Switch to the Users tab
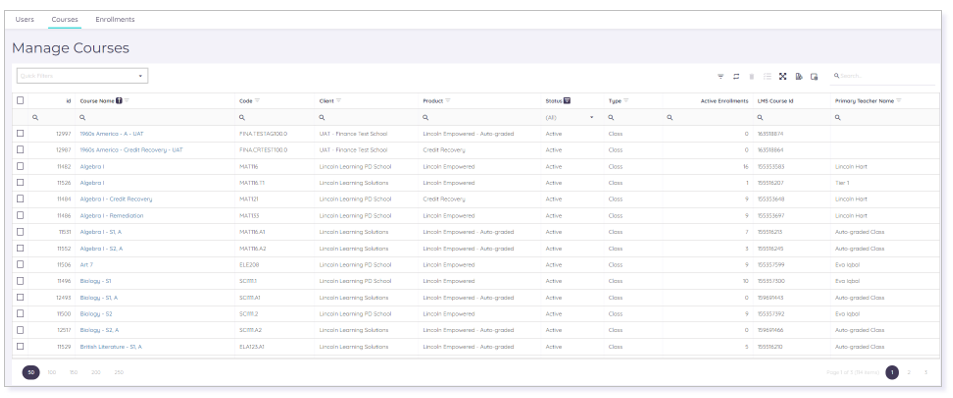Image resolution: width=953 pixels, height=398 pixels. [x=25, y=19]
